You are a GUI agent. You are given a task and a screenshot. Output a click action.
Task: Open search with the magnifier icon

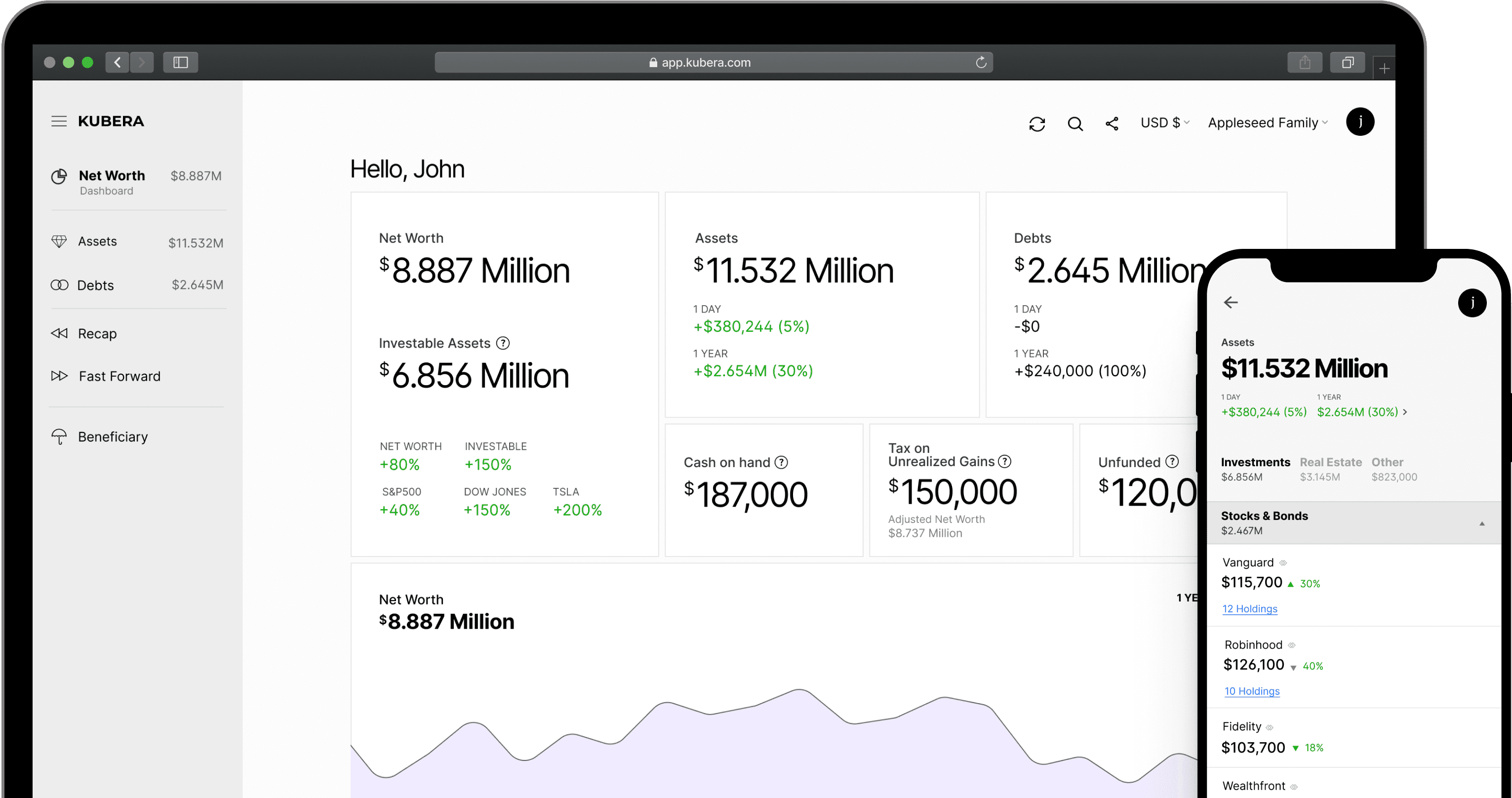pyautogui.click(x=1074, y=124)
